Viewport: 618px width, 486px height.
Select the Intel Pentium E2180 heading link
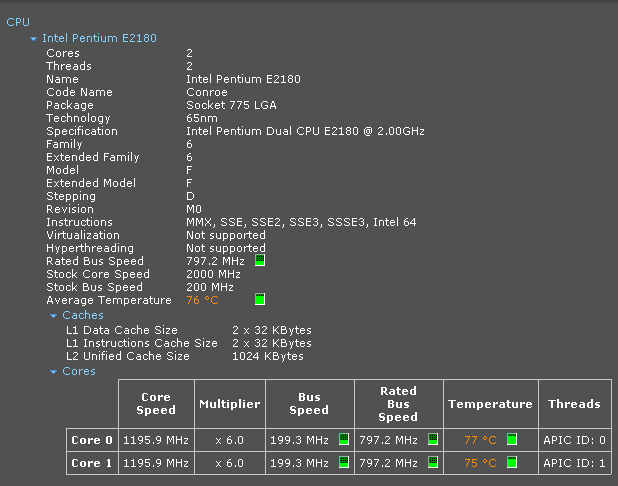point(99,38)
